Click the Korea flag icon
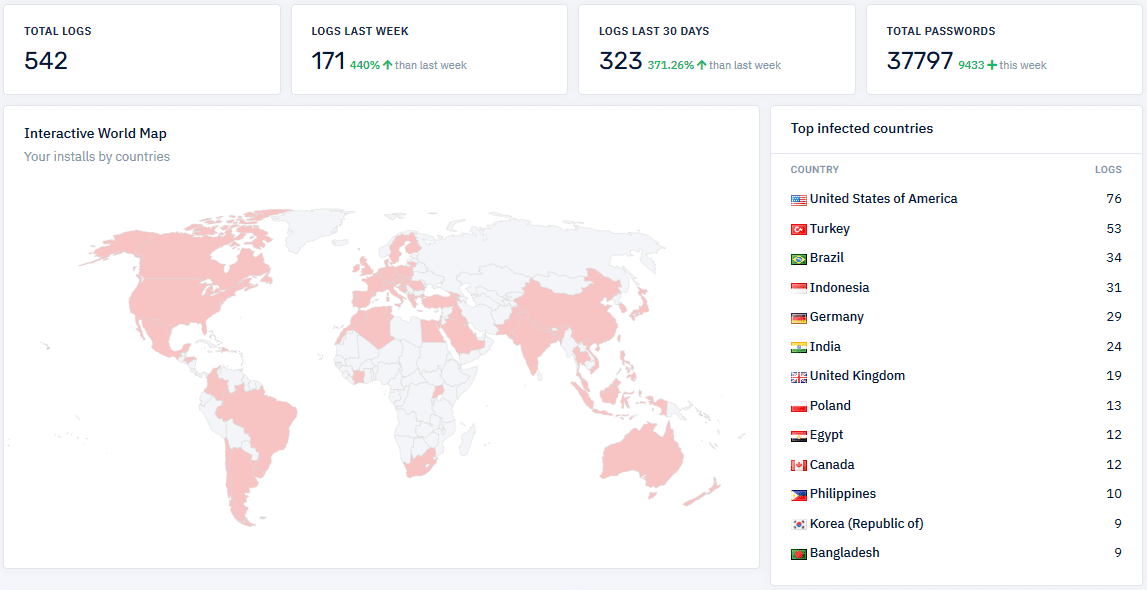 798,525
